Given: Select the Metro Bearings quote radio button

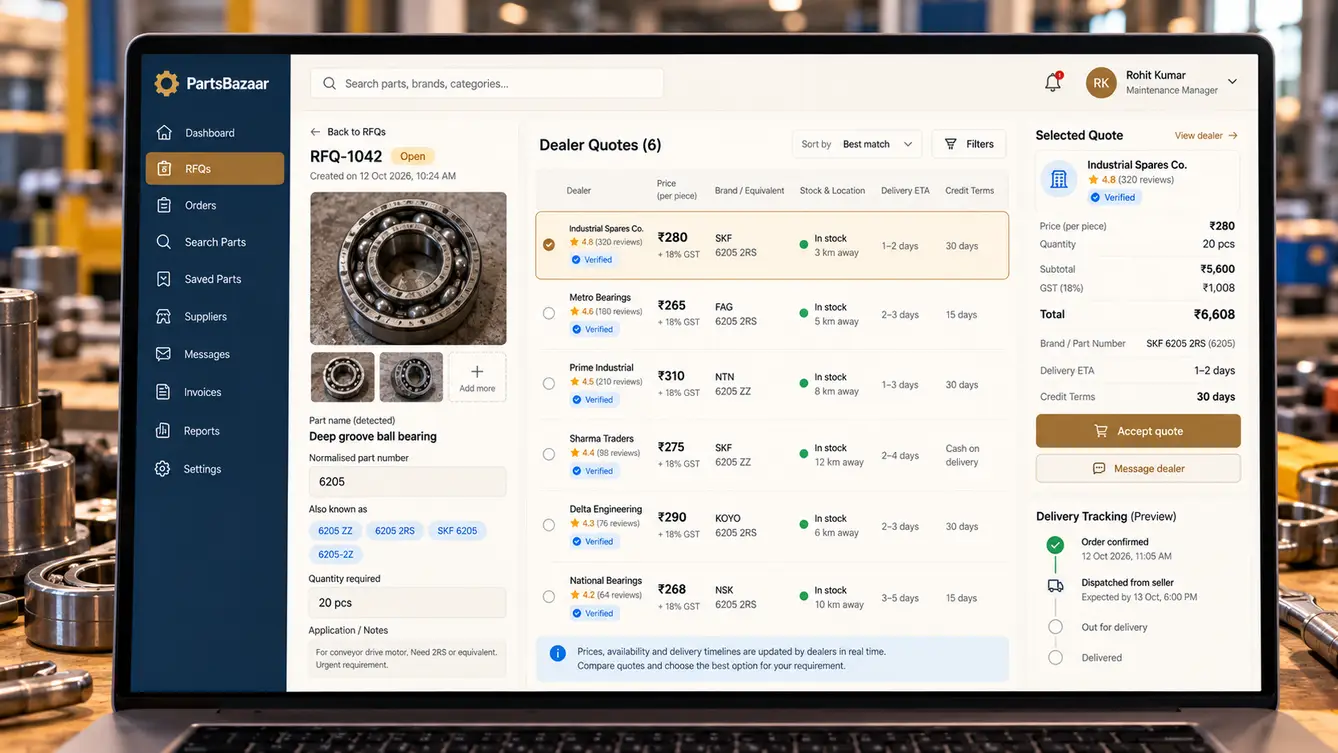Looking at the screenshot, I should point(549,313).
